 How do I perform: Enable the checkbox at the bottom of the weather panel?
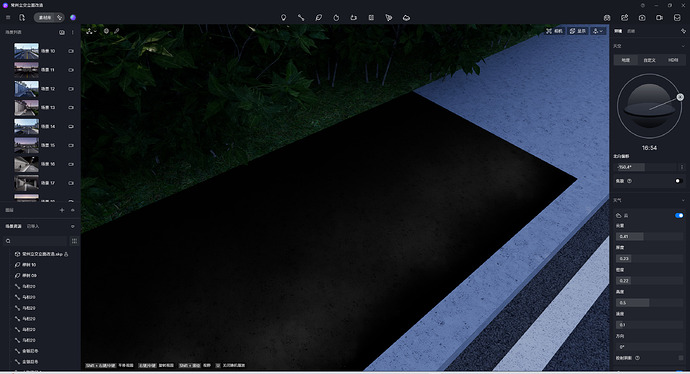[x=681, y=358]
